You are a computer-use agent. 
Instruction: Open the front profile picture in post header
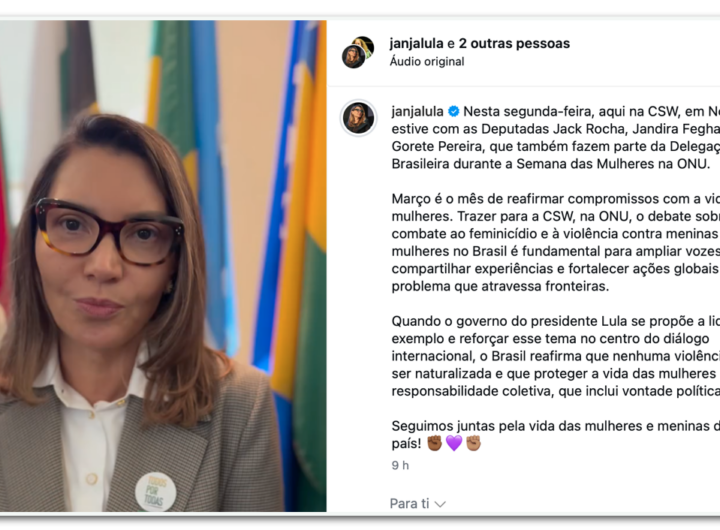(x=353, y=57)
